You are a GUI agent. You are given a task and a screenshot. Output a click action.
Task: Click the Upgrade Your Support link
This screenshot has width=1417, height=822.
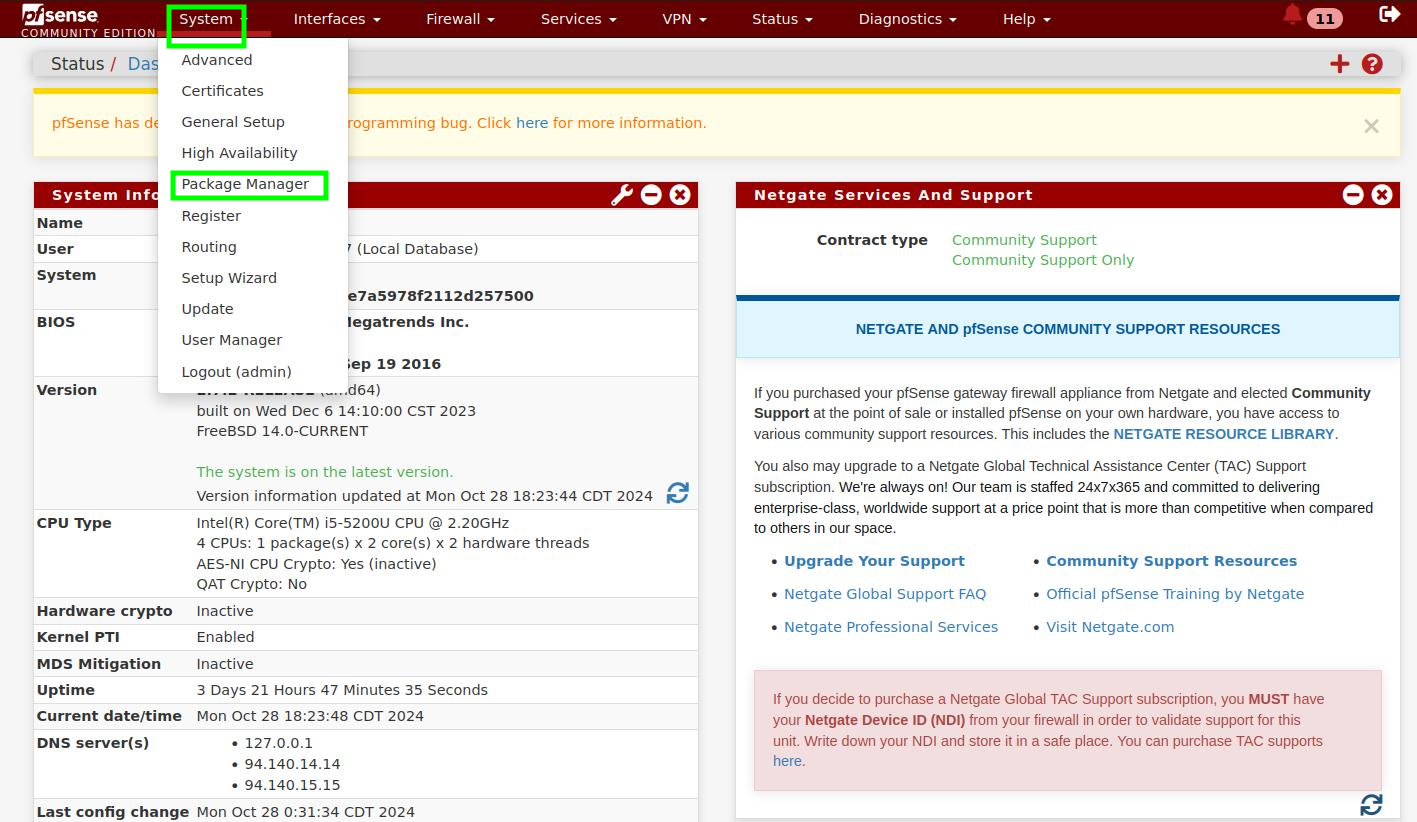pos(874,561)
